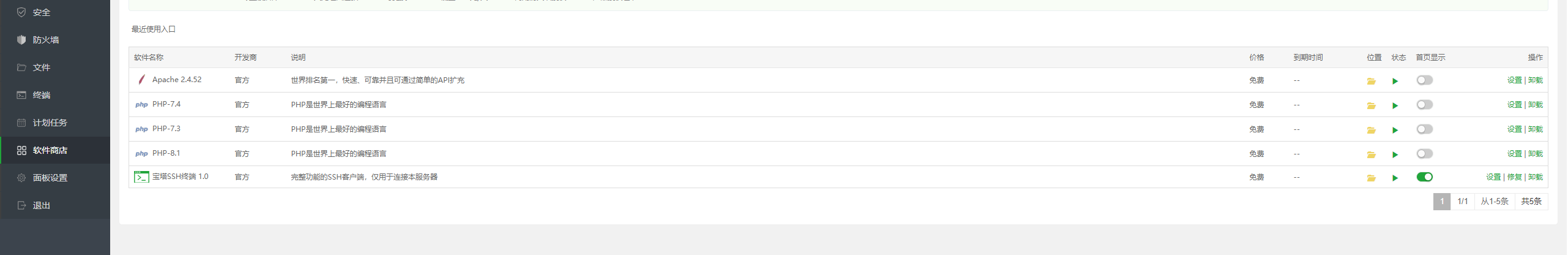Disable homepage display toggle for 宝塔SSH终端

tap(1424, 177)
